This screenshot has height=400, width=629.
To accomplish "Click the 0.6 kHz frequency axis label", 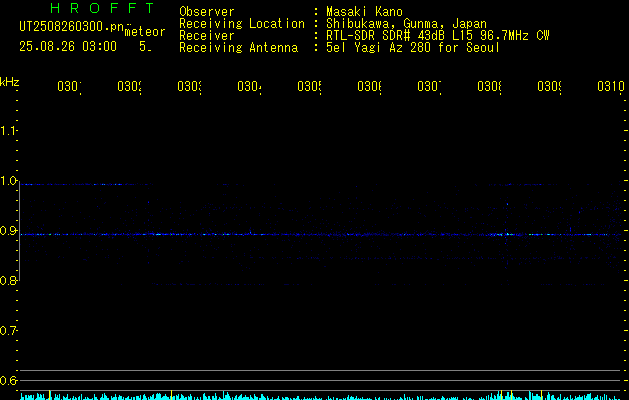I will pos(8,380).
